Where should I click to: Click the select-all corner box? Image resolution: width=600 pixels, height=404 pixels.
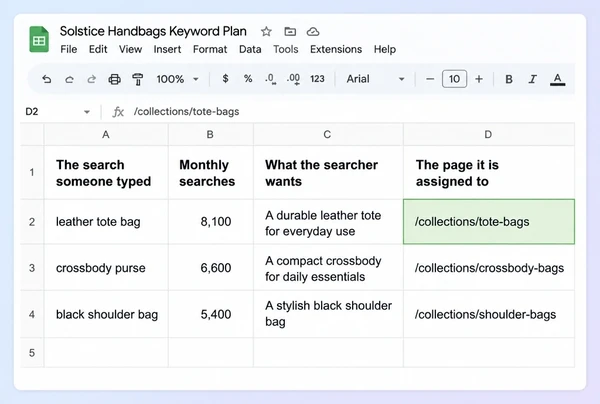(x=32, y=135)
